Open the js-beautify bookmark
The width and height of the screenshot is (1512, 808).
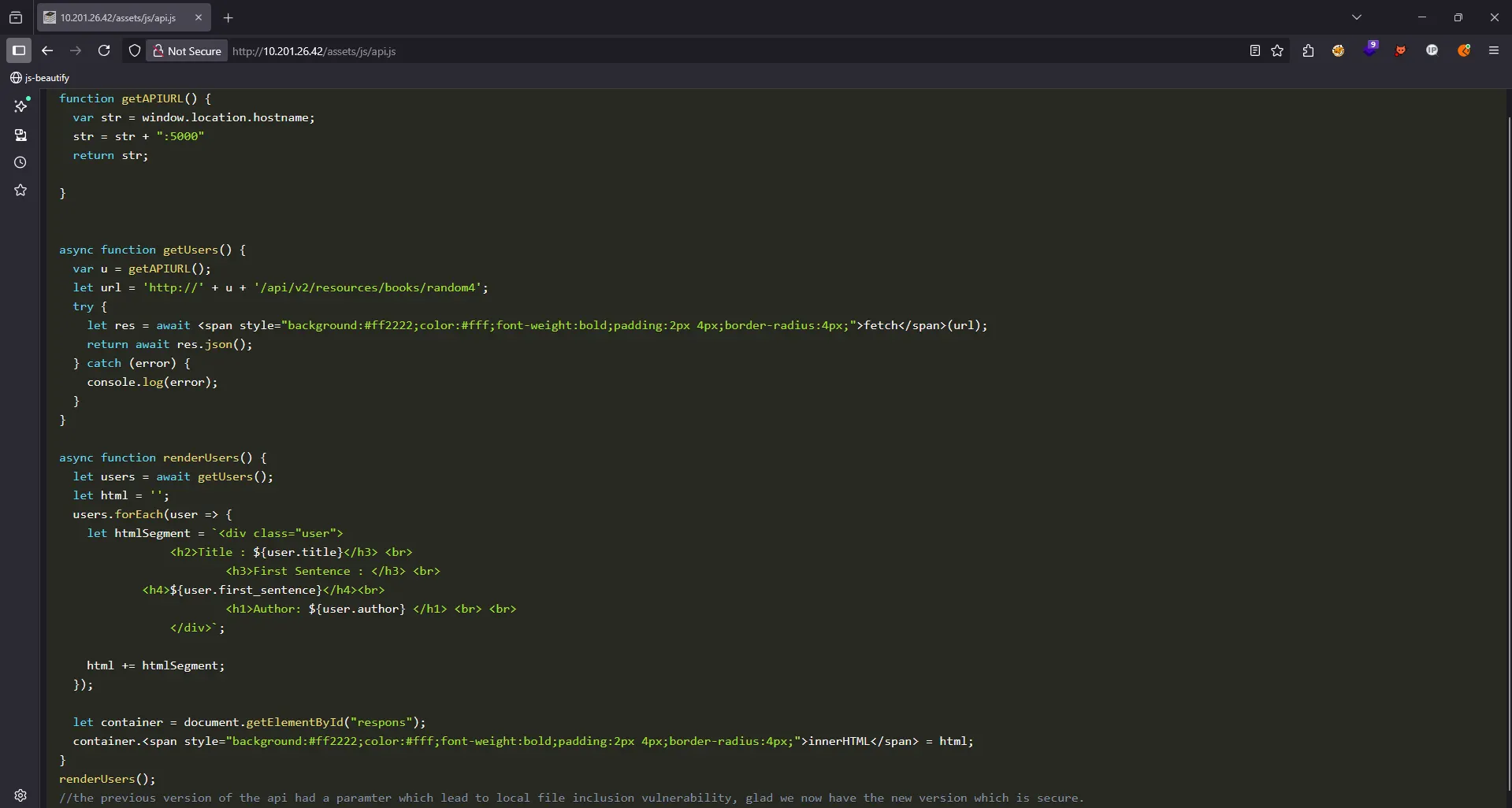(x=39, y=77)
